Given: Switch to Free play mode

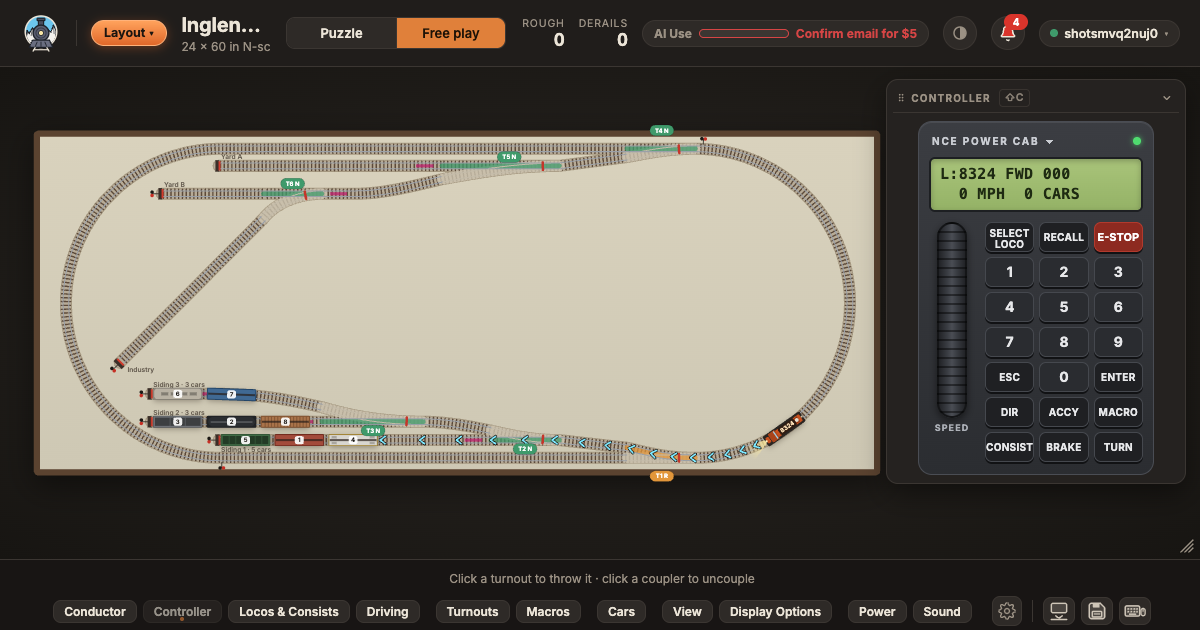Looking at the screenshot, I should click(x=450, y=33).
